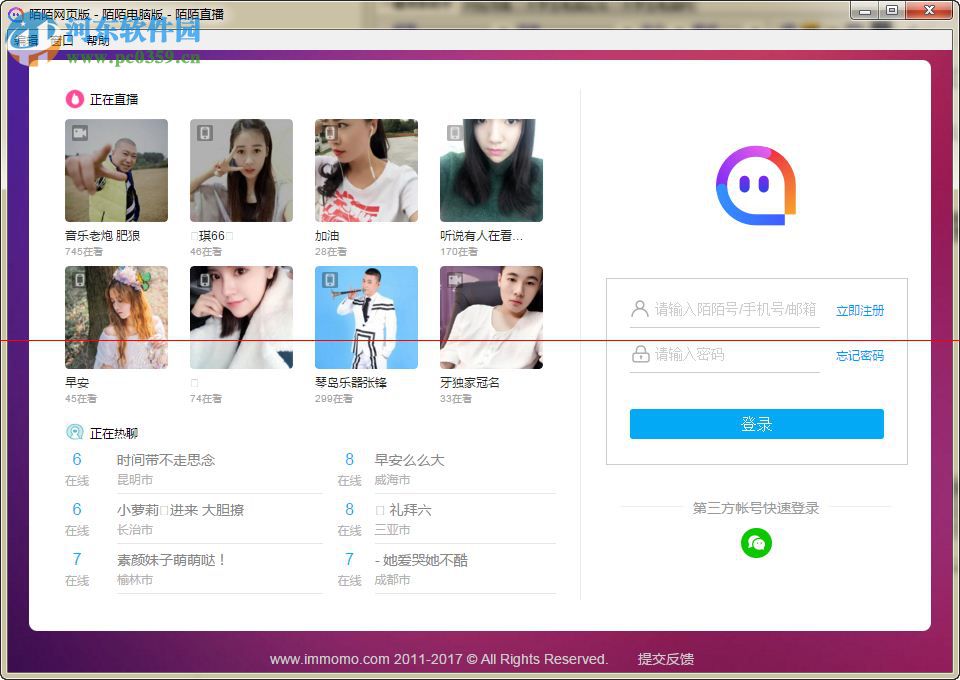Click the Momo logo above login form
This screenshot has width=960, height=680.
[x=756, y=185]
